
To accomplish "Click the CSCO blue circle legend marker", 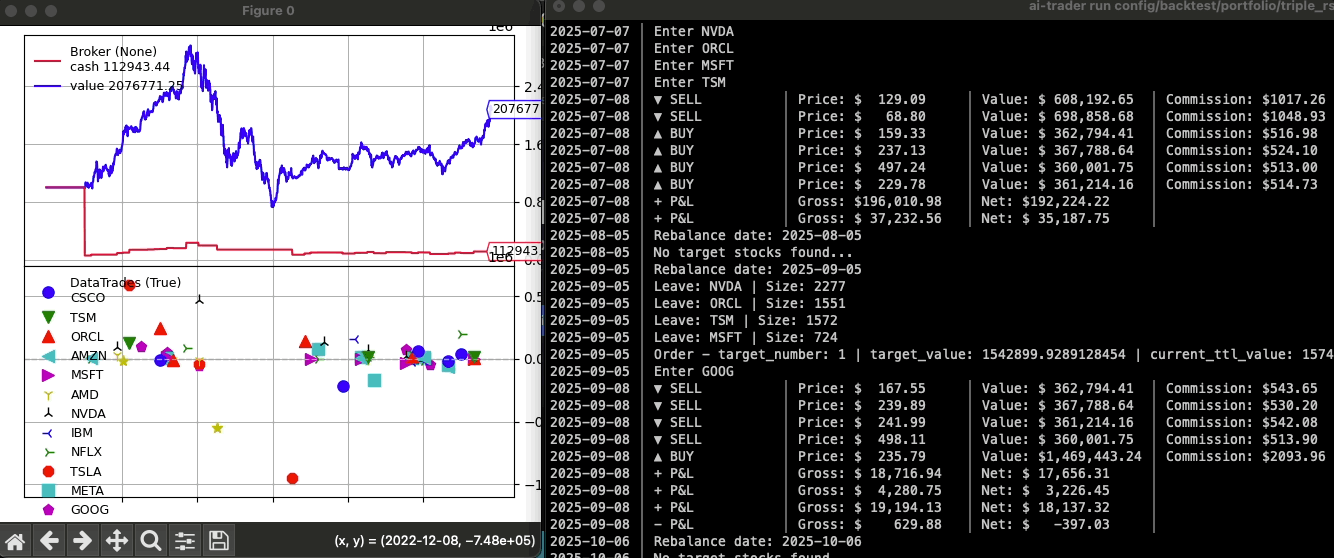I will [x=48, y=294].
